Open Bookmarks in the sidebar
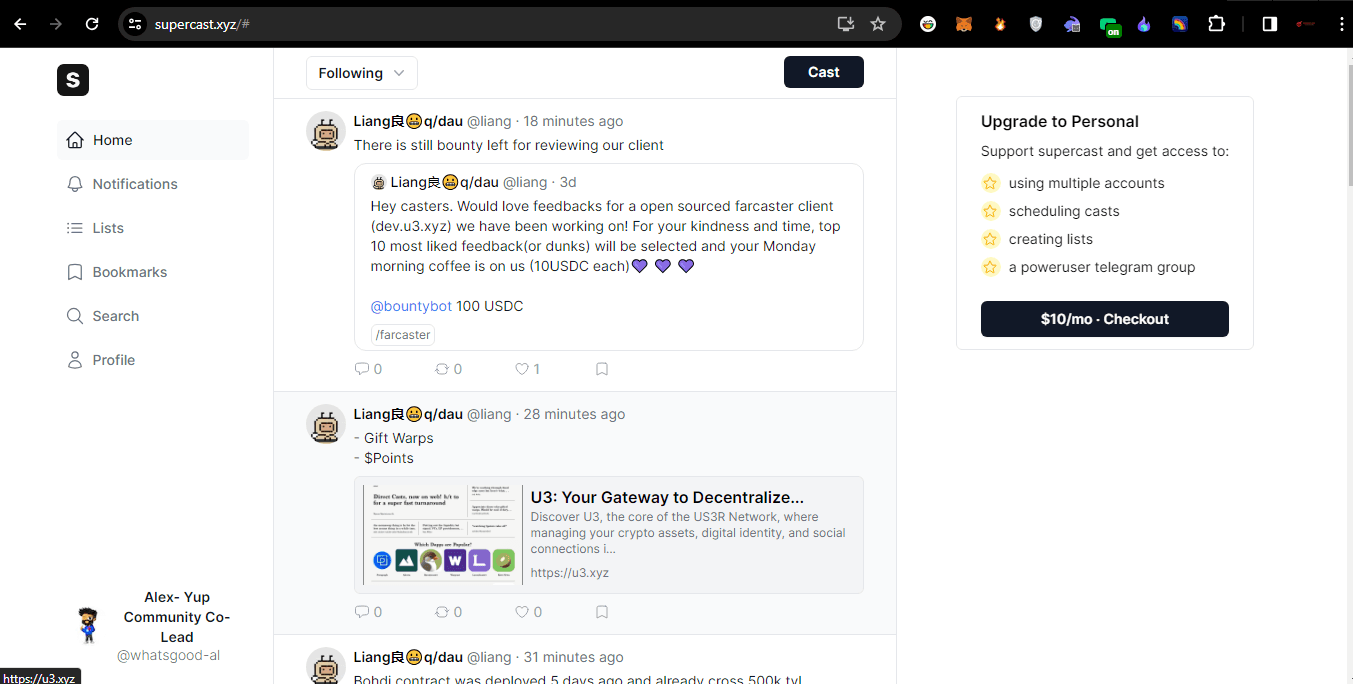Screen dimensions: 1353x684 coord(129,272)
